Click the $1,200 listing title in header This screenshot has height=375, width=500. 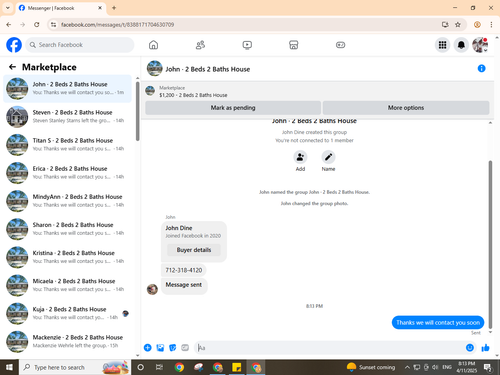point(193,95)
